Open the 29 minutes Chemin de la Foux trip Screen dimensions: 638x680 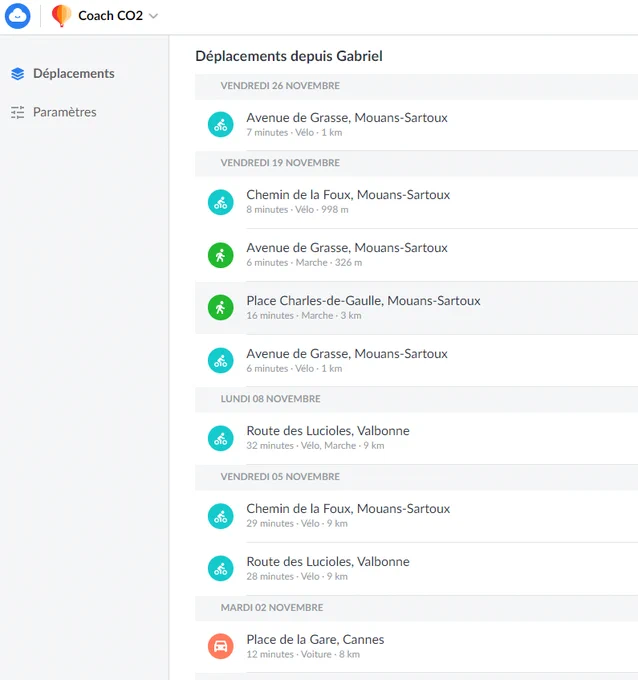pyautogui.click(x=416, y=516)
